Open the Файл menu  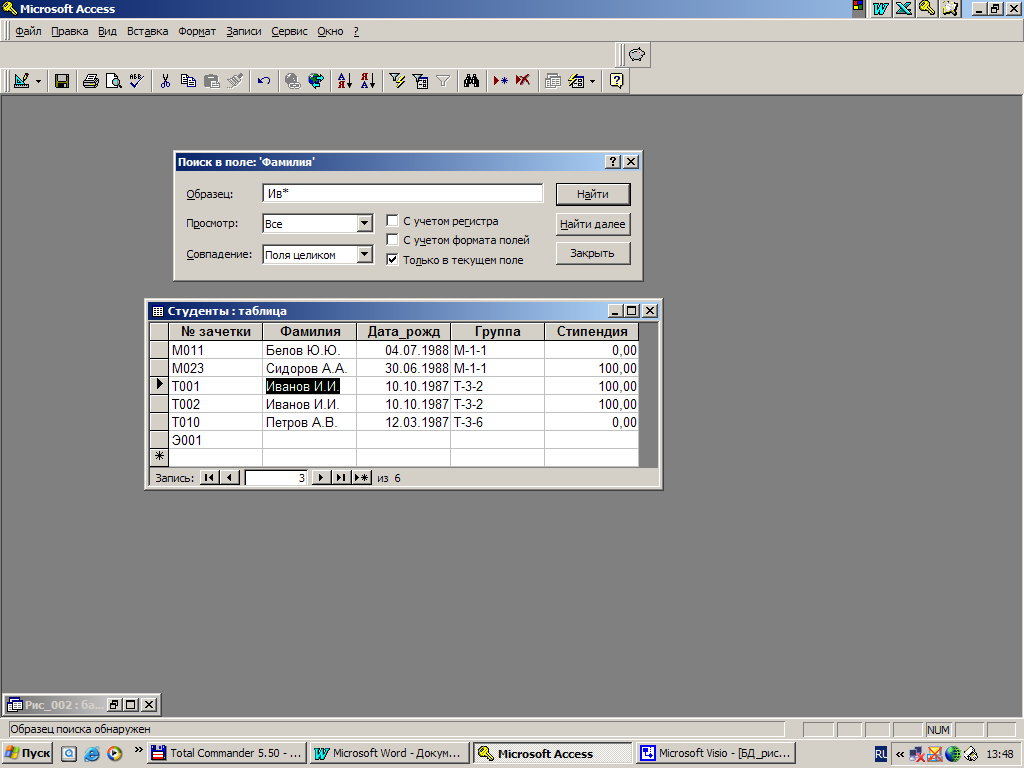[x=28, y=31]
